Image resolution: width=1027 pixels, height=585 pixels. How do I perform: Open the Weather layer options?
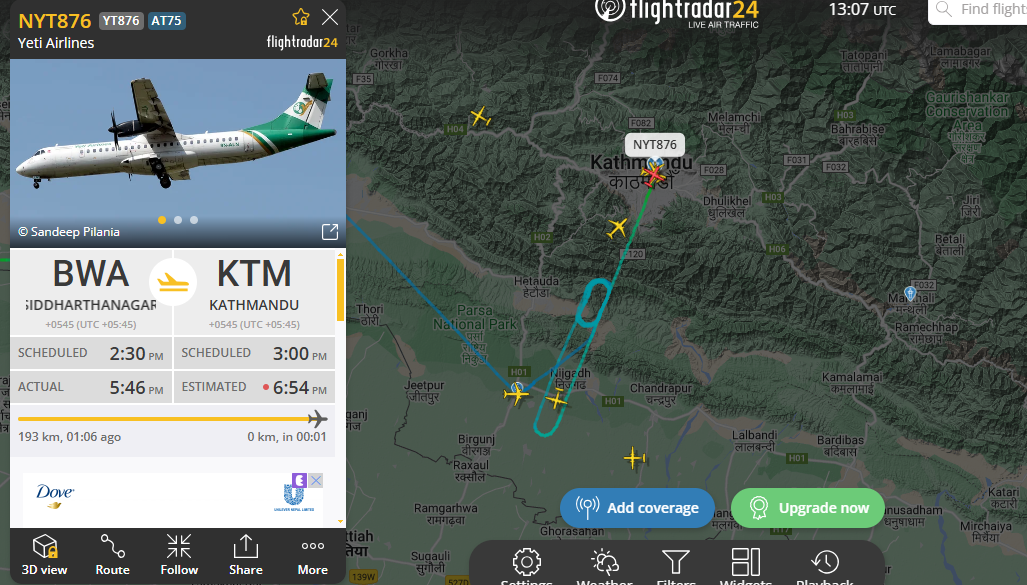[x=605, y=566]
